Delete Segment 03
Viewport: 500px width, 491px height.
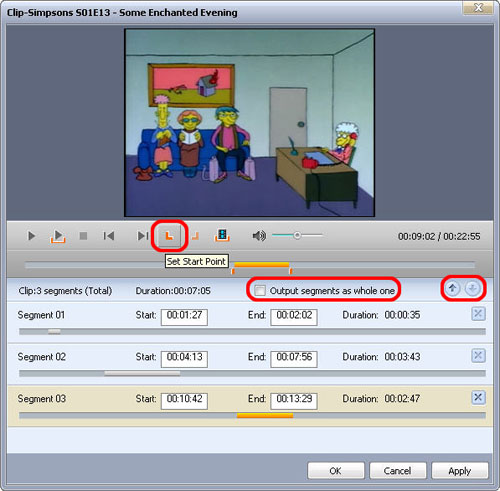tap(478, 397)
